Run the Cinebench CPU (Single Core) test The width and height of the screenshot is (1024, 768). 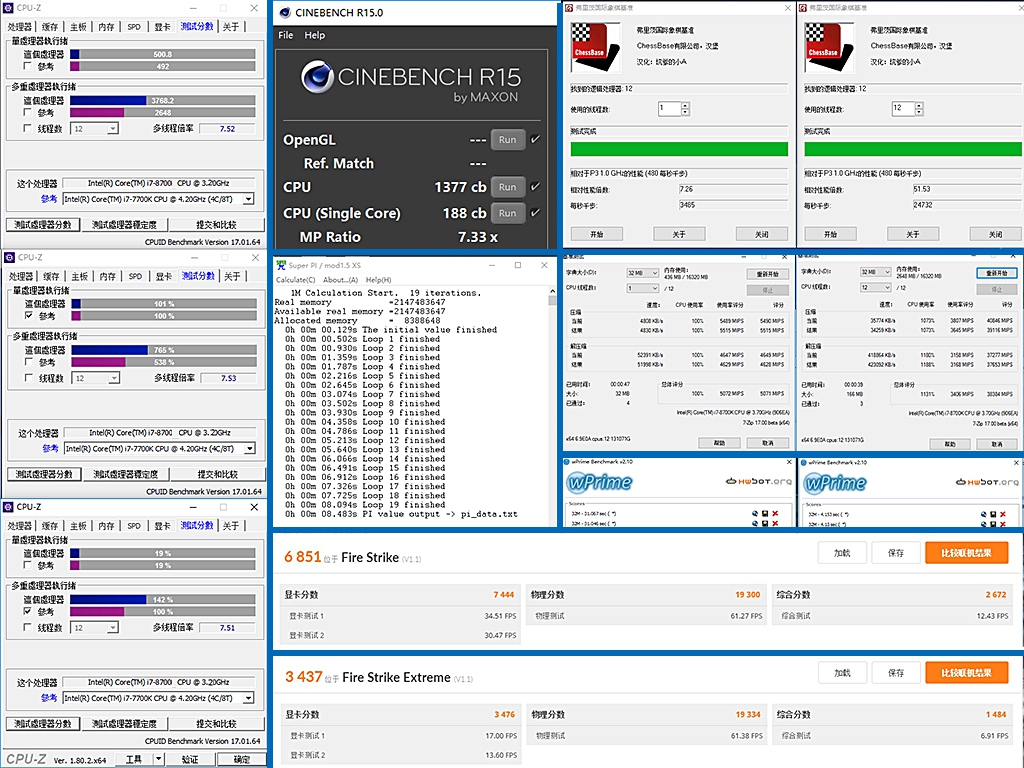click(x=507, y=213)
